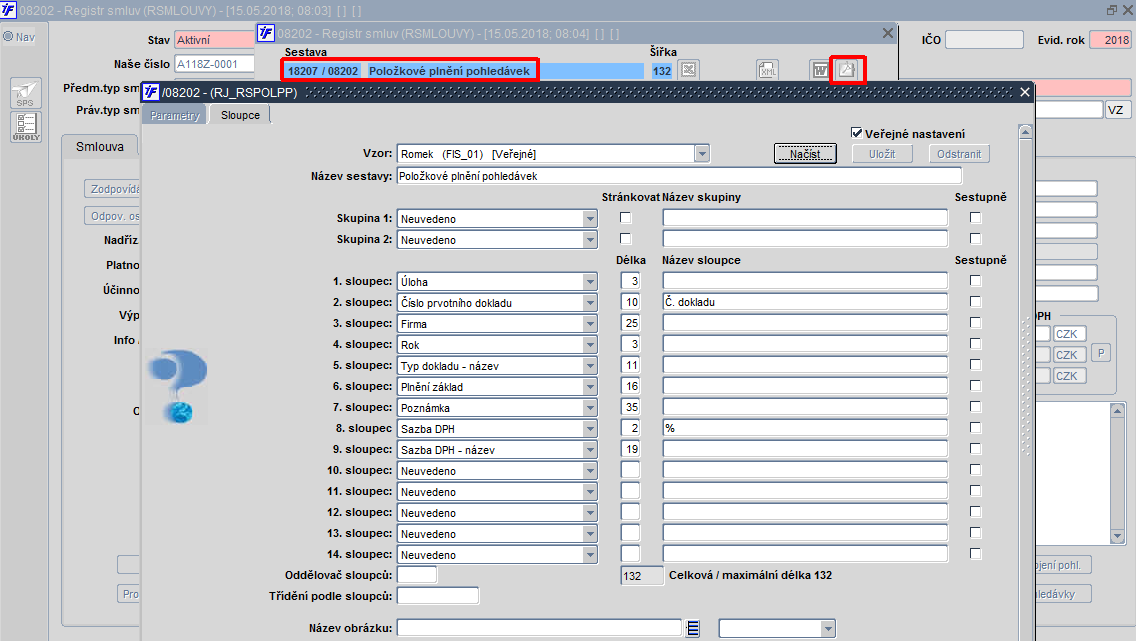Expand the Vzor dropdown list
The width and height of the screenshot is (1136, 641).
coord(701,154)
